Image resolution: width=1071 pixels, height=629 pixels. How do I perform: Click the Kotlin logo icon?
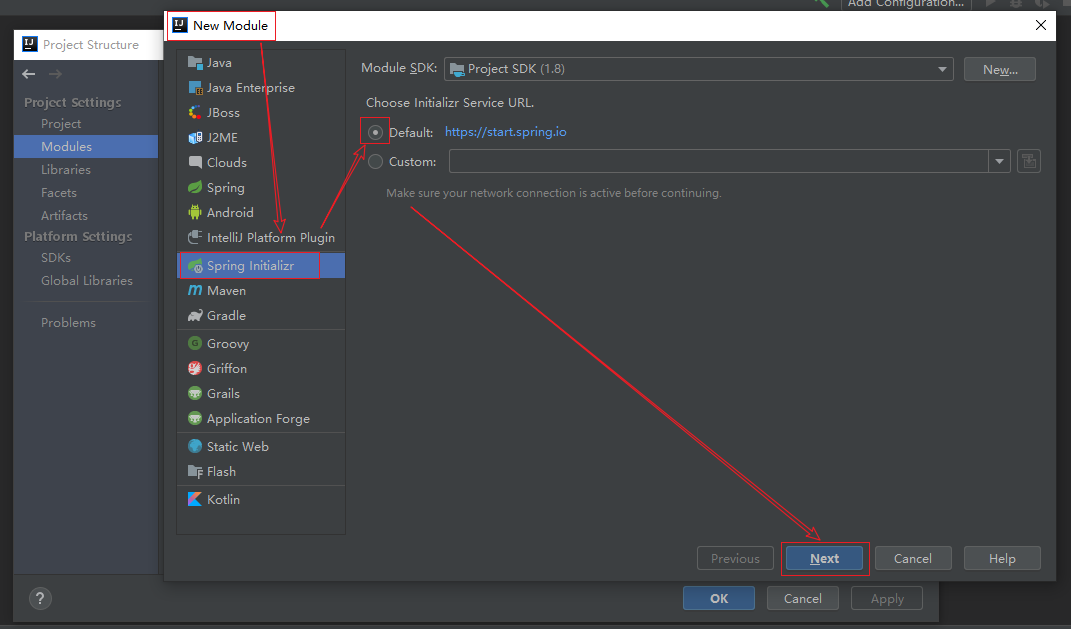(x=196, y=500)
